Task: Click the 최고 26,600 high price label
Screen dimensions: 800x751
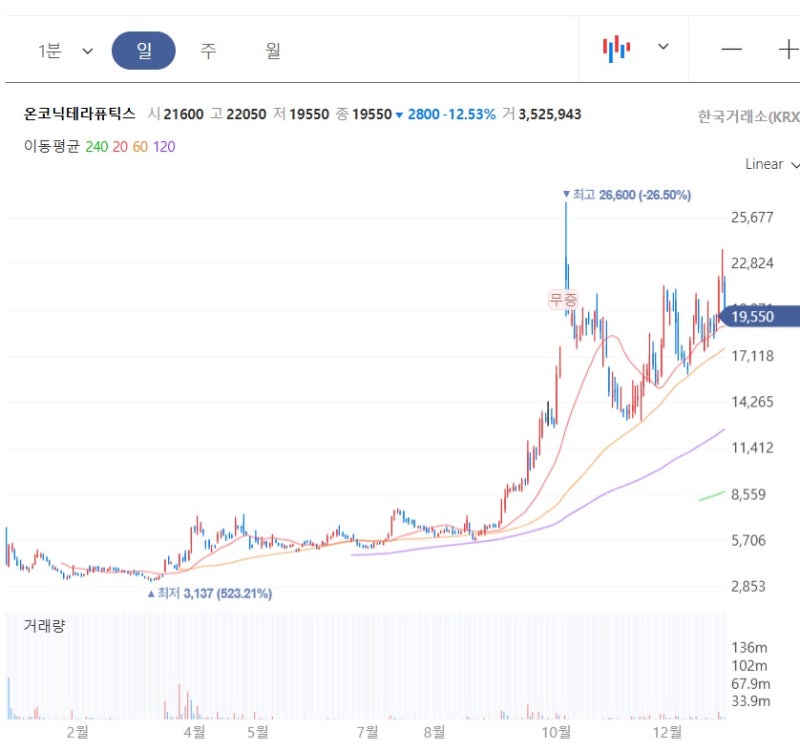Action: click(x=627, y=195)
